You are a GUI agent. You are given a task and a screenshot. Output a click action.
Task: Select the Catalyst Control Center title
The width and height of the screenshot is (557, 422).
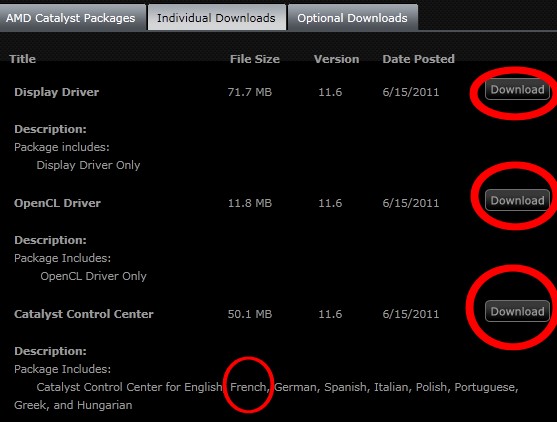pos(84,314)
